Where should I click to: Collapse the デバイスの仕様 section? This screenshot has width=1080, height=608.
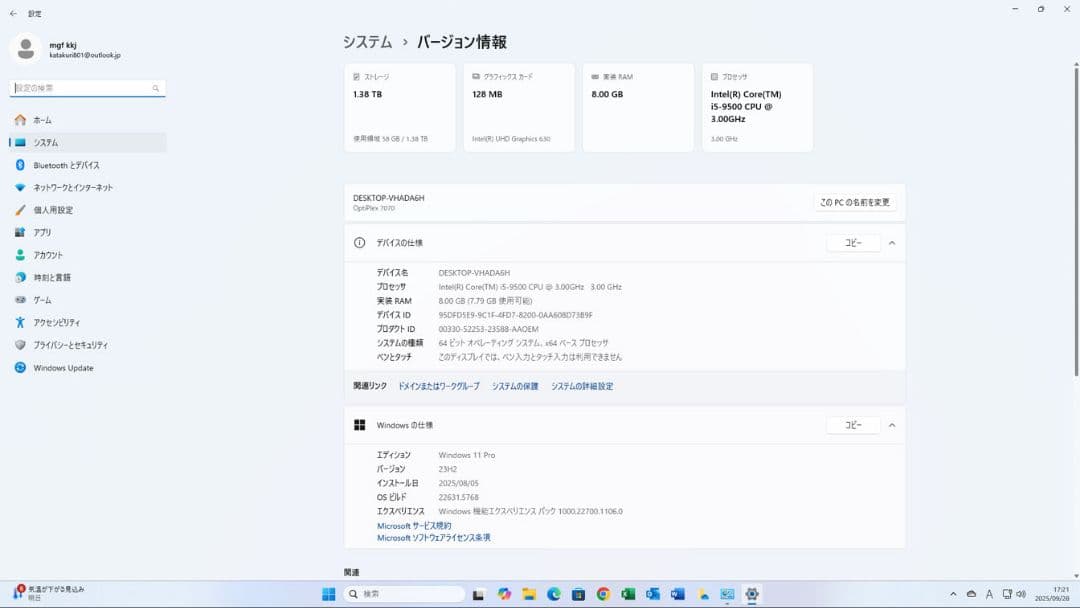[891, 242]
